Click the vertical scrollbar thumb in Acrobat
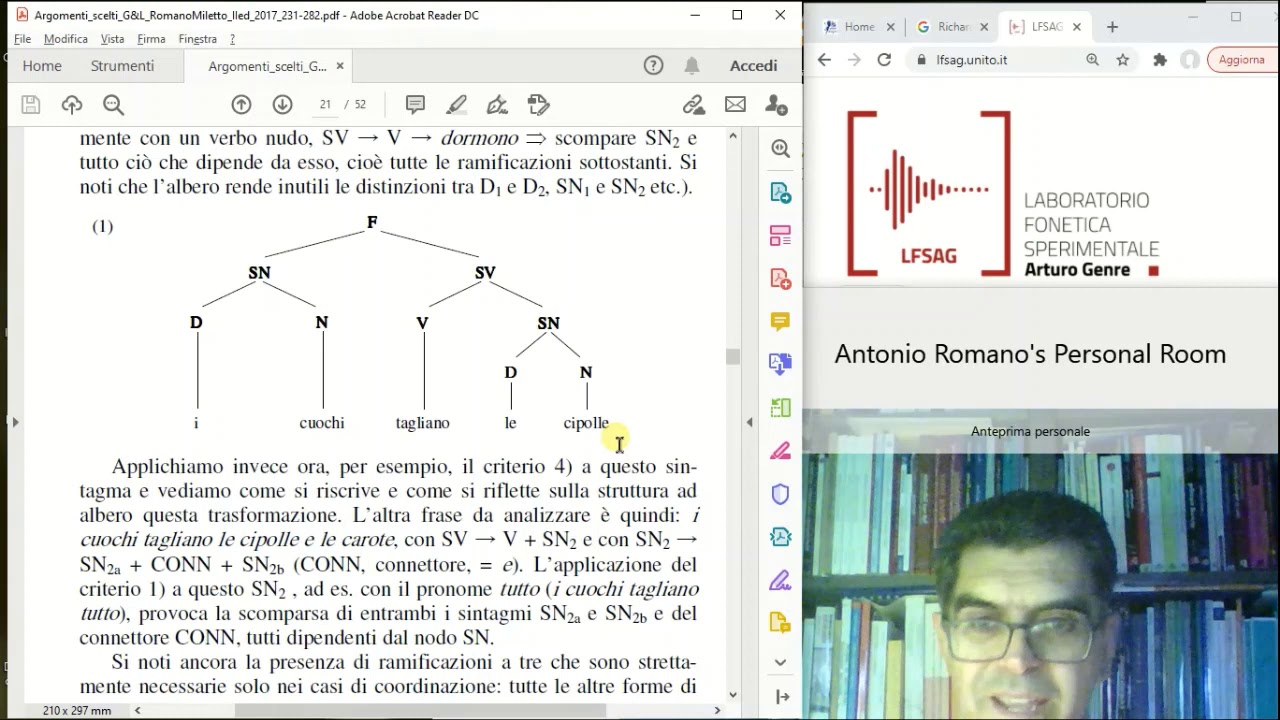This screenshot has height=720, width=1280. 733,357
